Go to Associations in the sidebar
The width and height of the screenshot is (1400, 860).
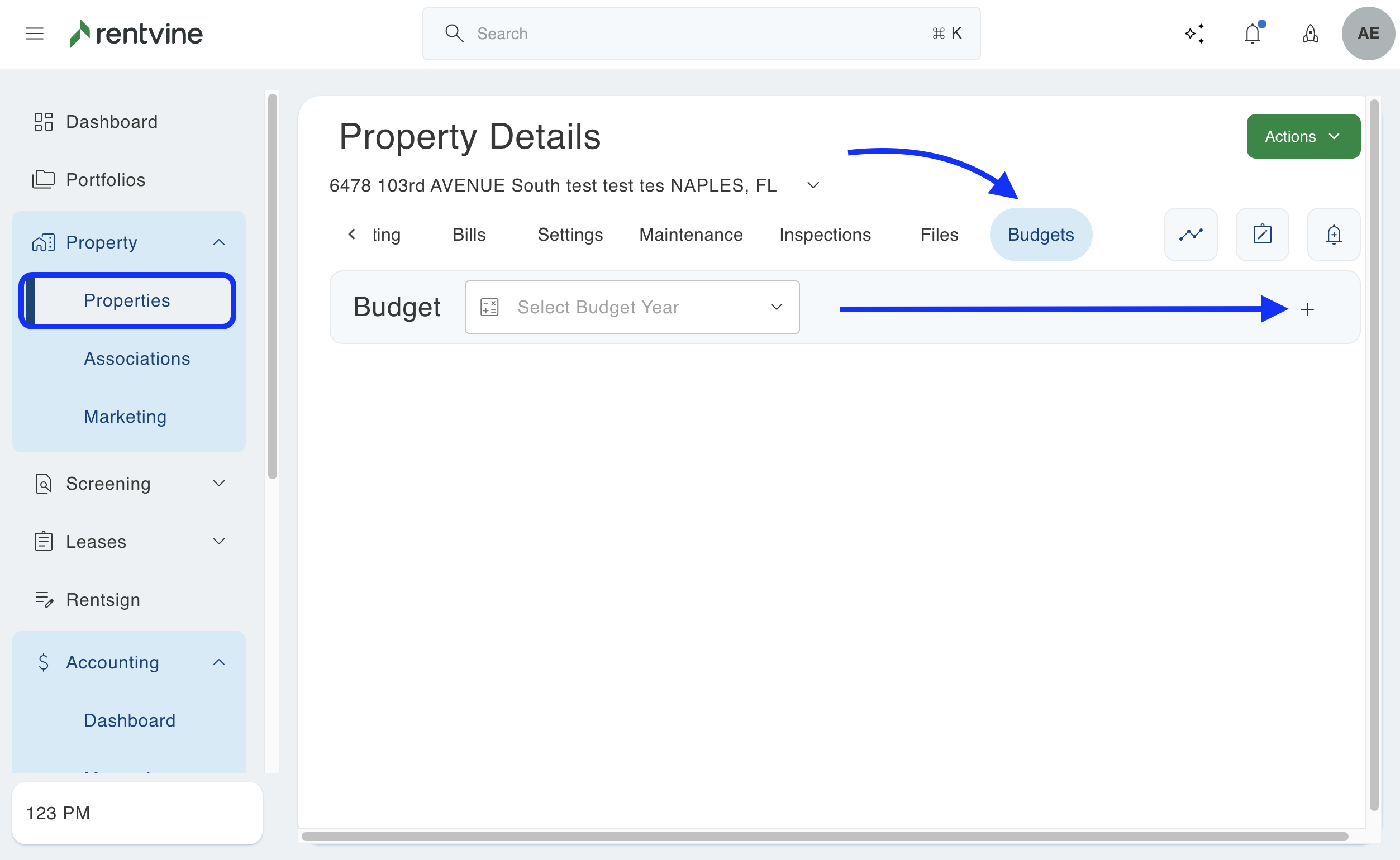[137, 359]
